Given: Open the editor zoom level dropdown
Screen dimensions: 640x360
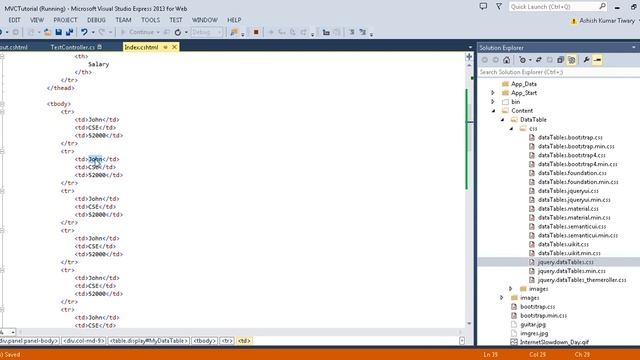Looking at the screenshot, I should [x=13, y=332].
